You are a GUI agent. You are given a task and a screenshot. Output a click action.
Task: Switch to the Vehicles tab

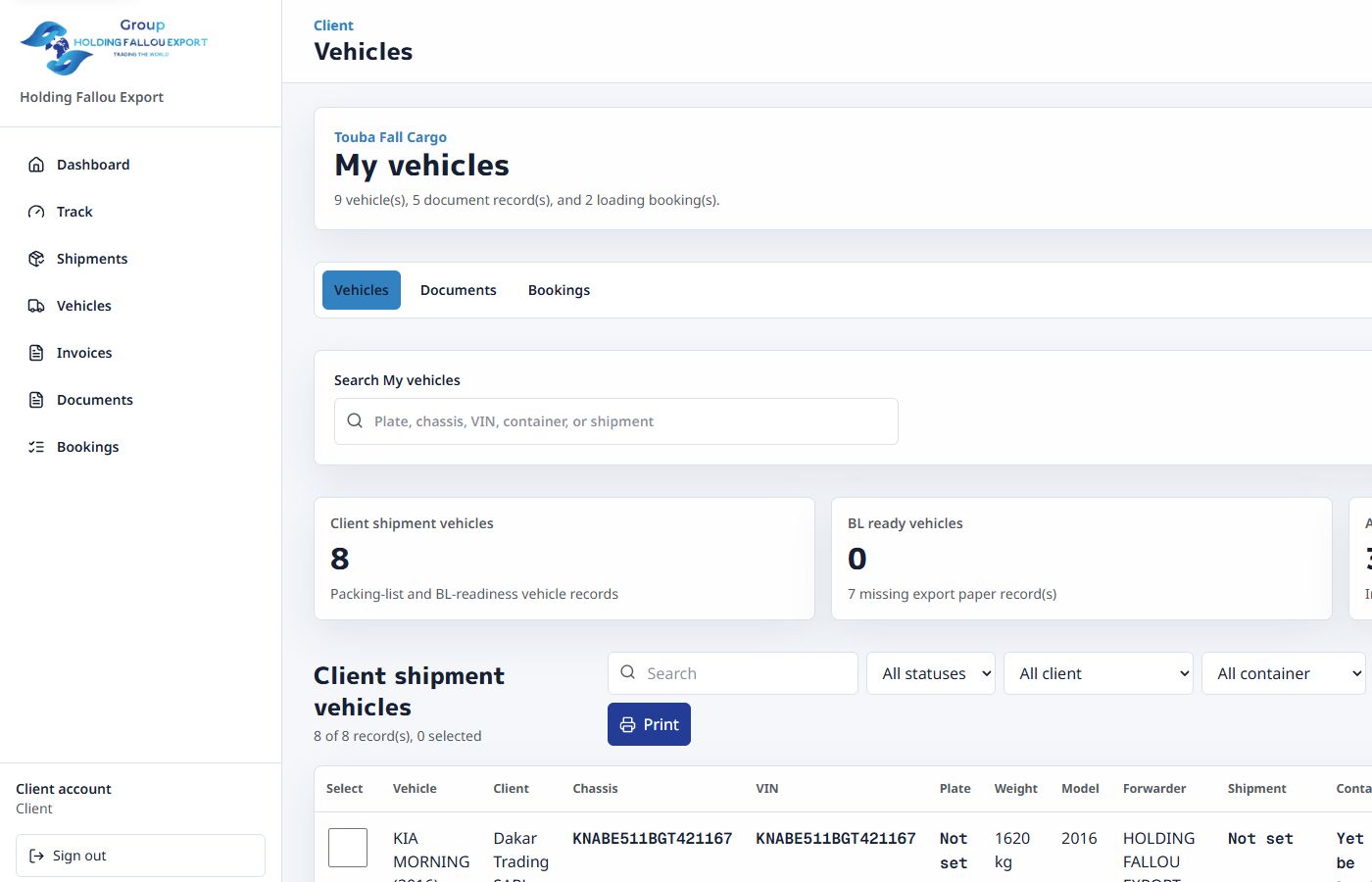click(x=362, y=290)
